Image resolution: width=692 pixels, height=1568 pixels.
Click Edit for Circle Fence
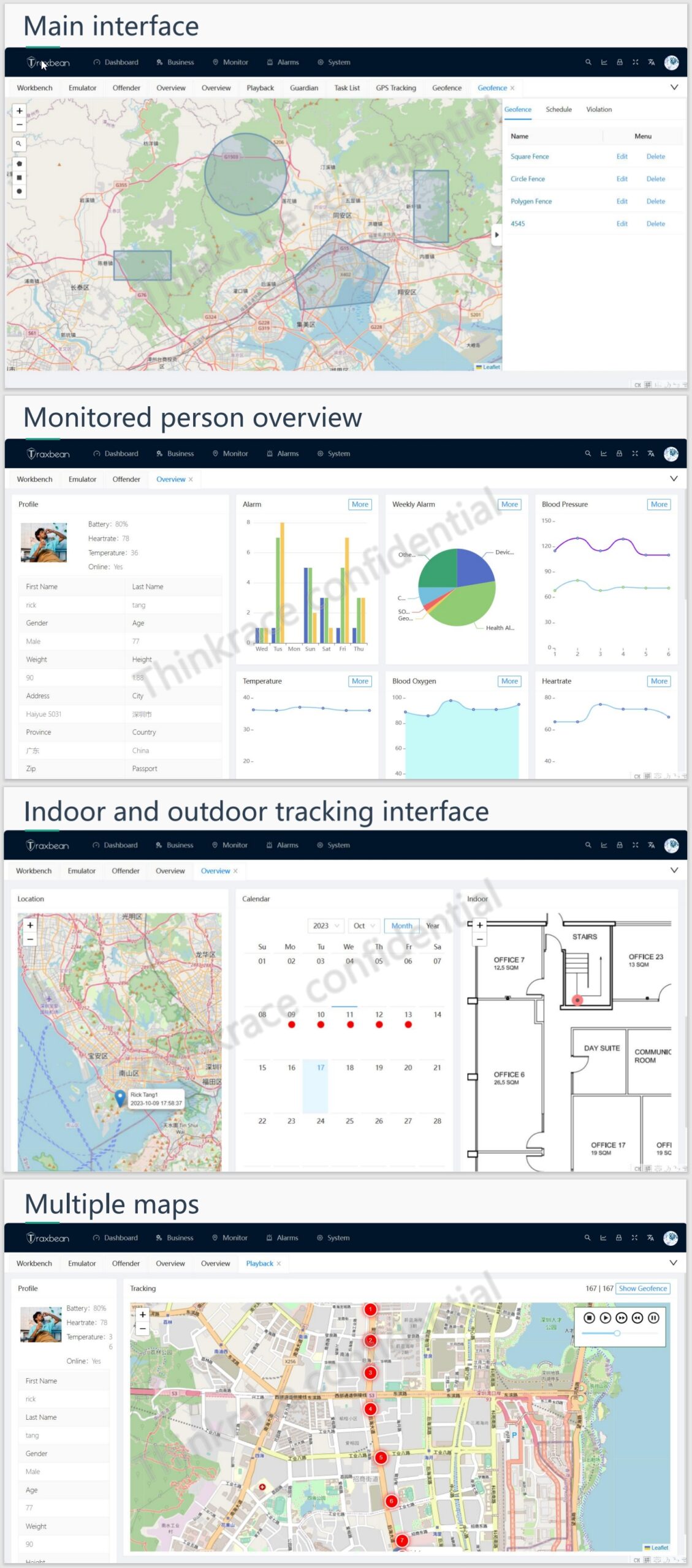pyautogui.click(x=622, y=179)
